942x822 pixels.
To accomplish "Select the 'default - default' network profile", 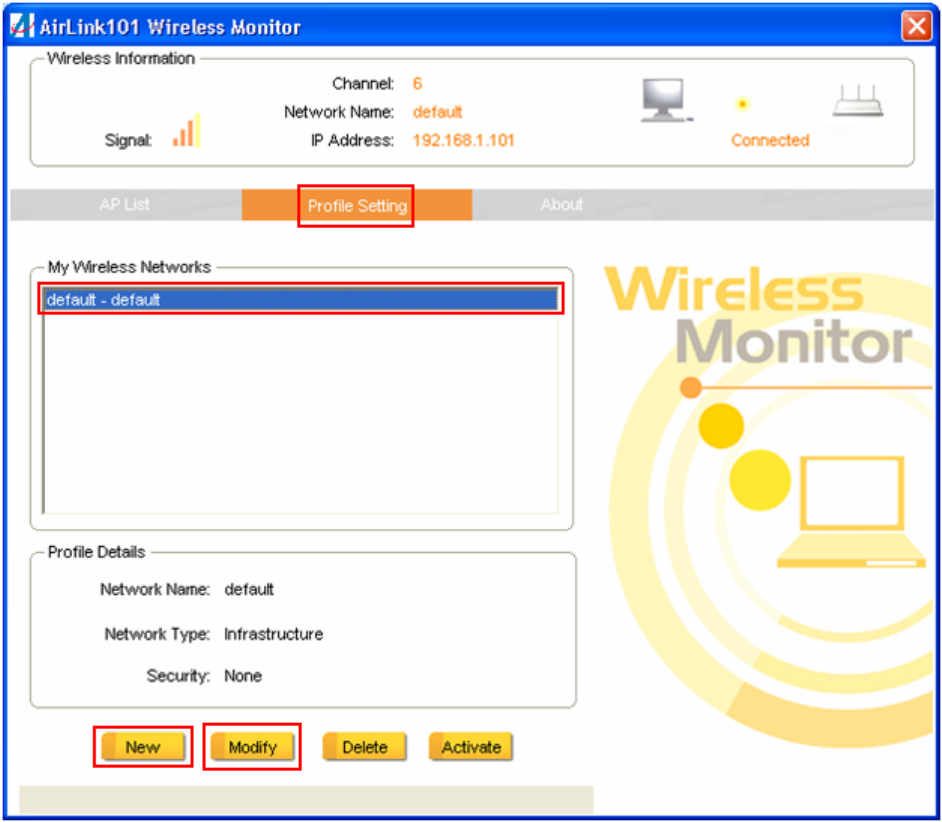I will 300,299.
